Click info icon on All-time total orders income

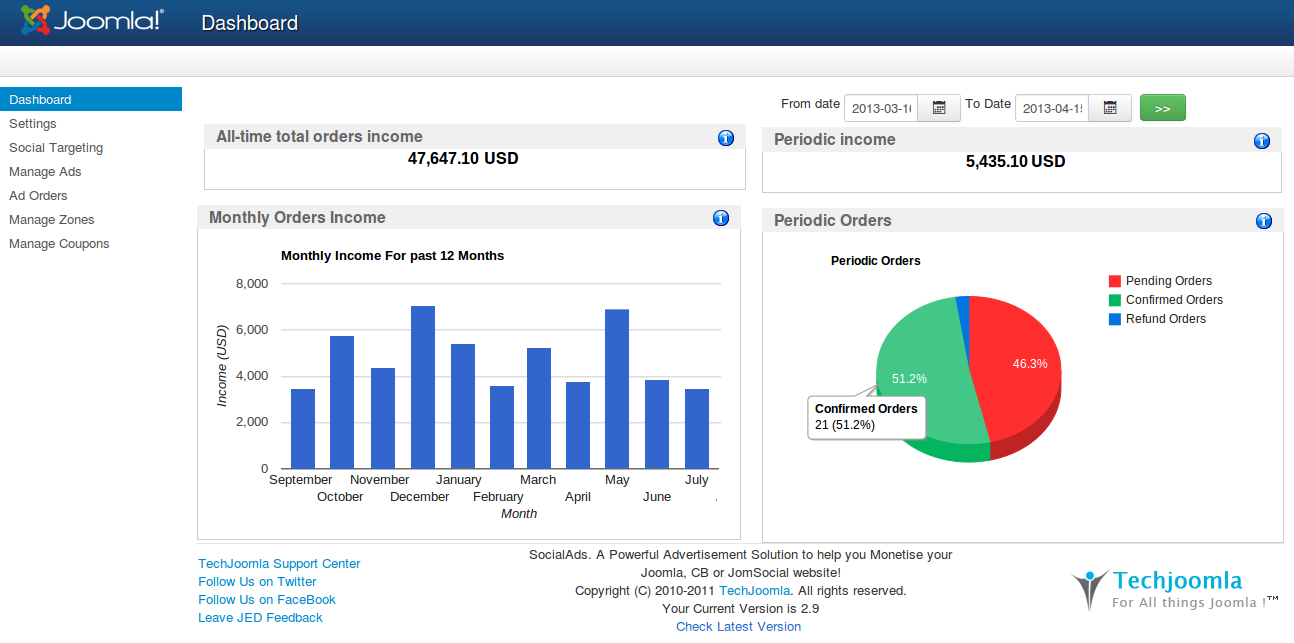click(x=726, y=137)
